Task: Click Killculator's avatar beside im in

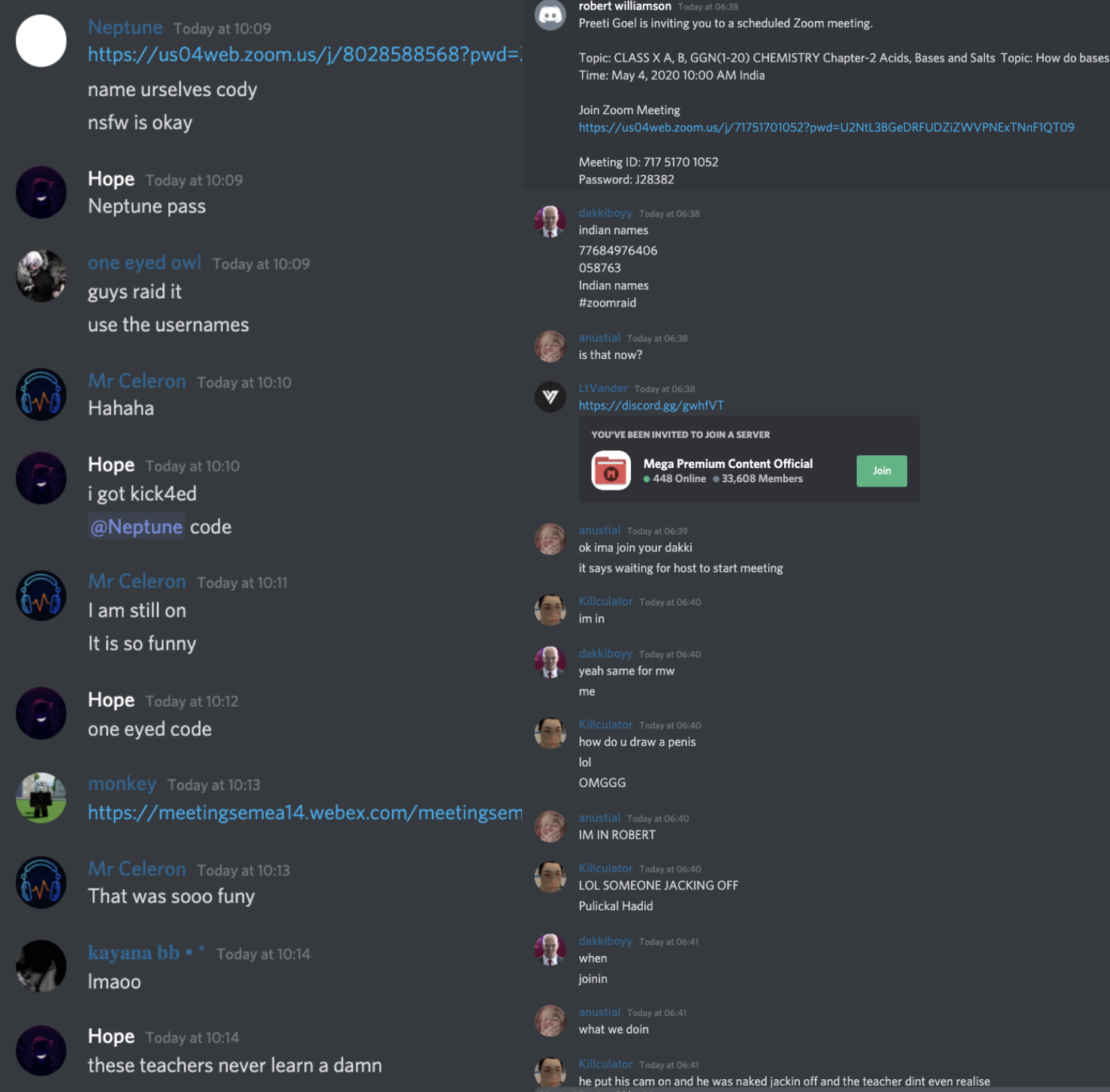Action: tap(550, 610)
